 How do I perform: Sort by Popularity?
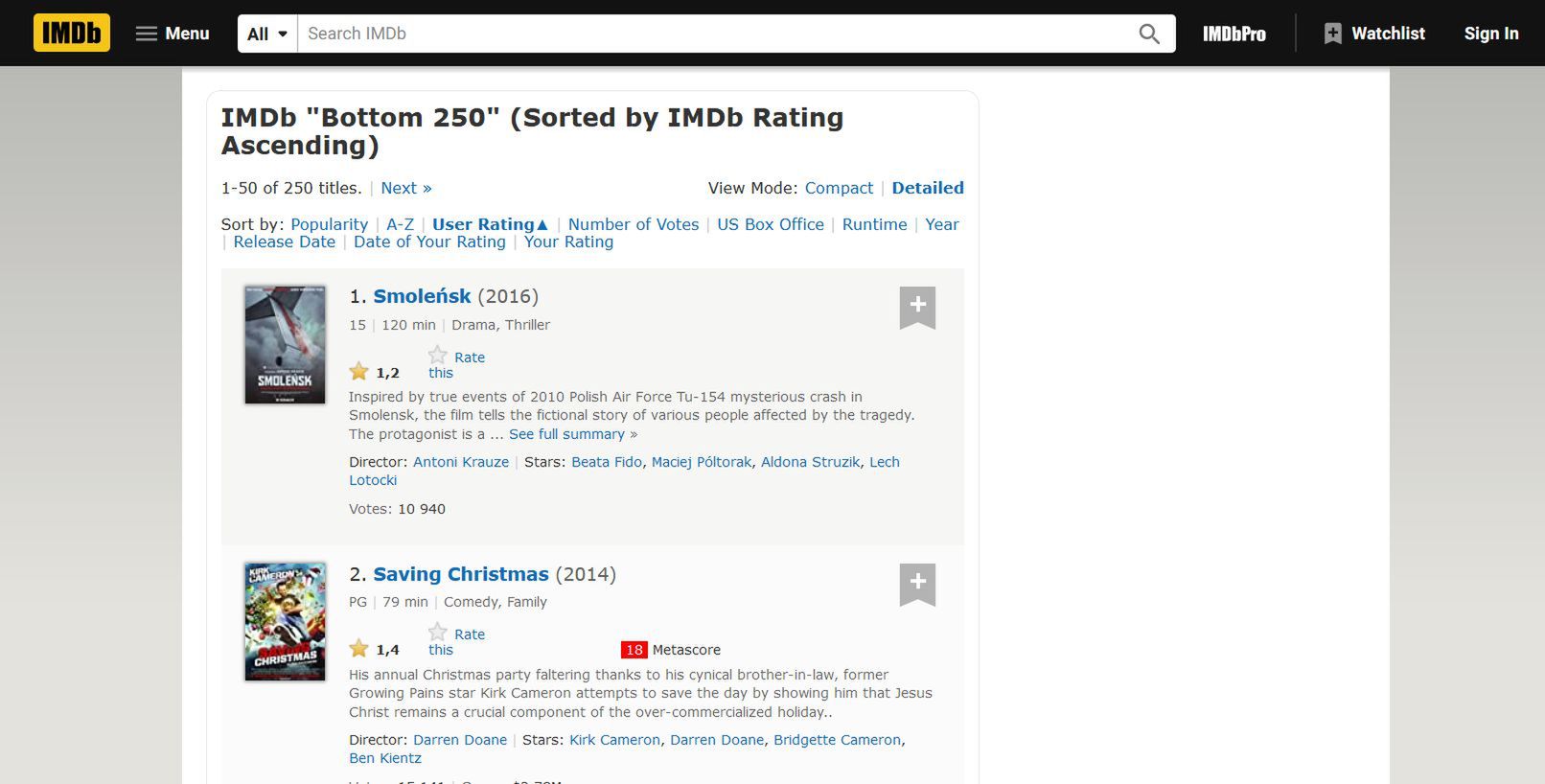[x=329, y=224]
